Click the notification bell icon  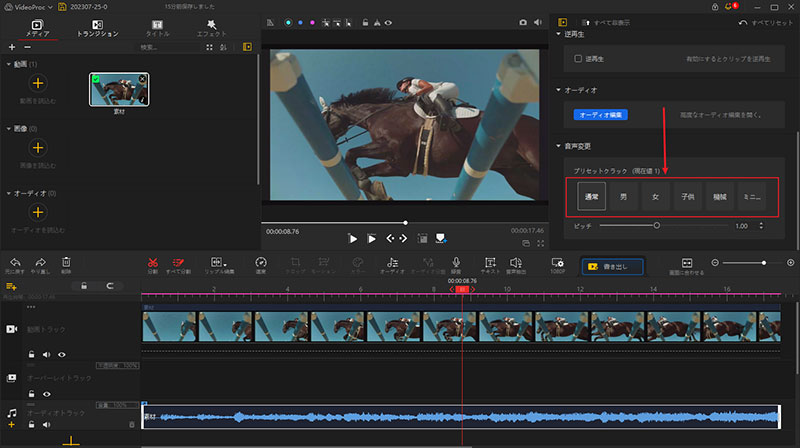[728, 7]
